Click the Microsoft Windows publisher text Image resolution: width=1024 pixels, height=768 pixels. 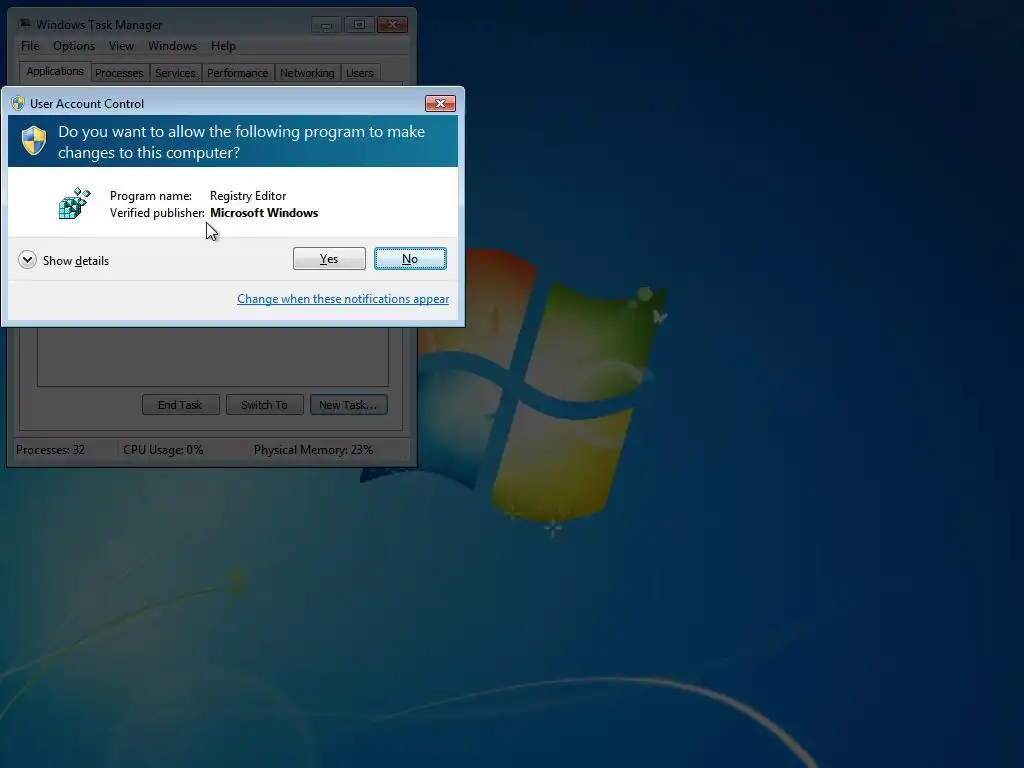[264, 213]
